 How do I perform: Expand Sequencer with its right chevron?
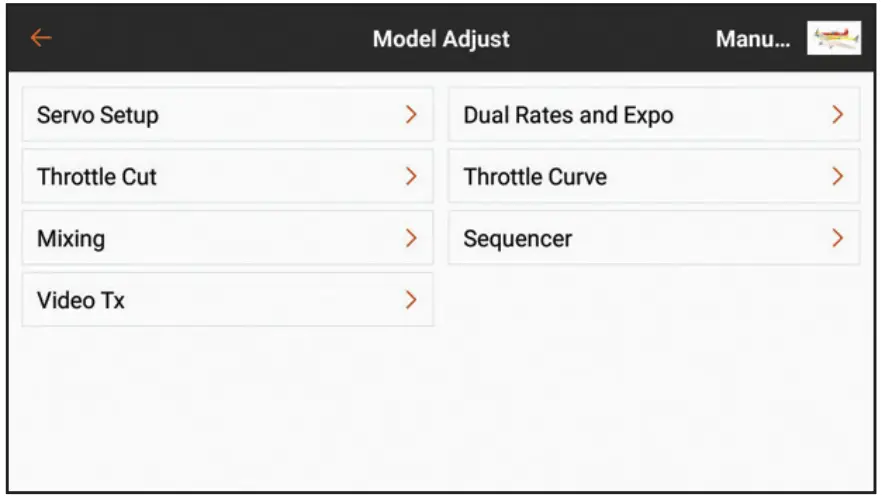[838, 239]
